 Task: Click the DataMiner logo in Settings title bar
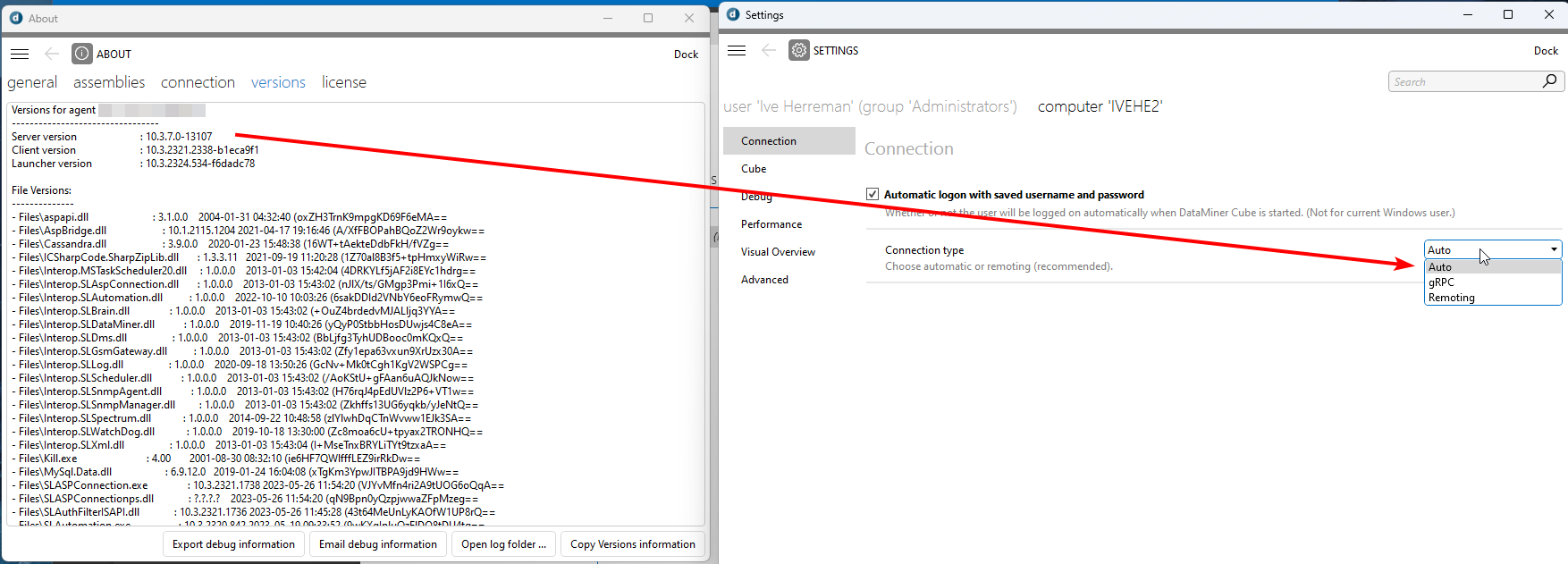coord(733,14)
